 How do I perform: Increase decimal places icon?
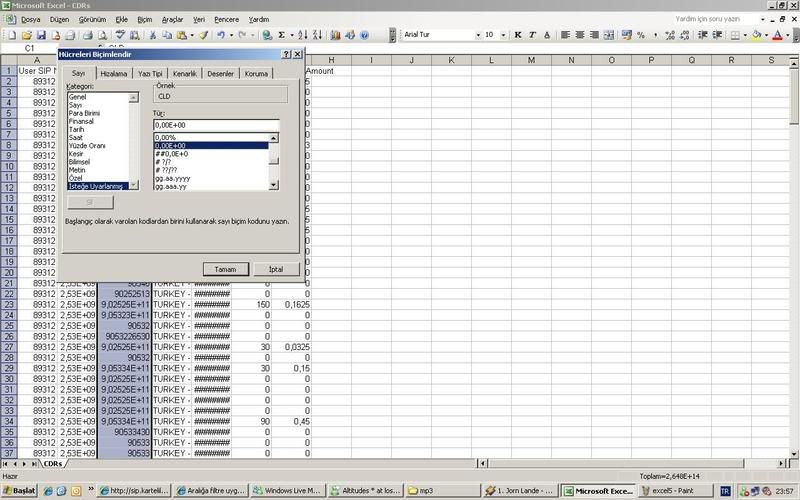pyautogui.click(x=670, y=35)
